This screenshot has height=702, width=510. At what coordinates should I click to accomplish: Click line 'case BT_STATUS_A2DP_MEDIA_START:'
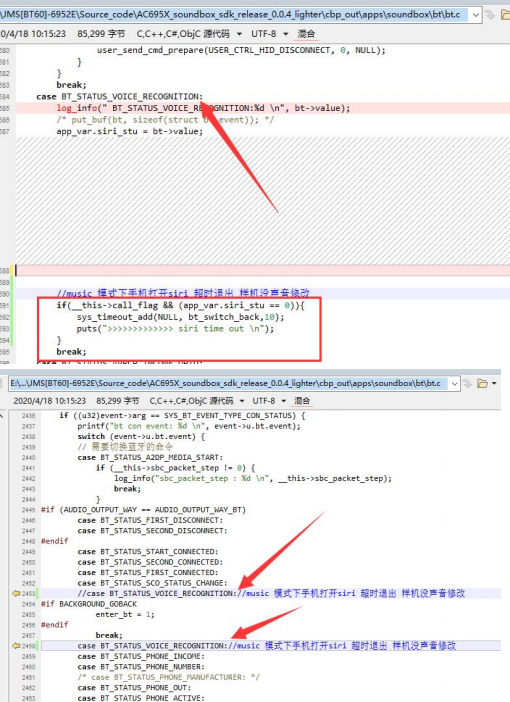pyautogui.click(x=150, y=457)
